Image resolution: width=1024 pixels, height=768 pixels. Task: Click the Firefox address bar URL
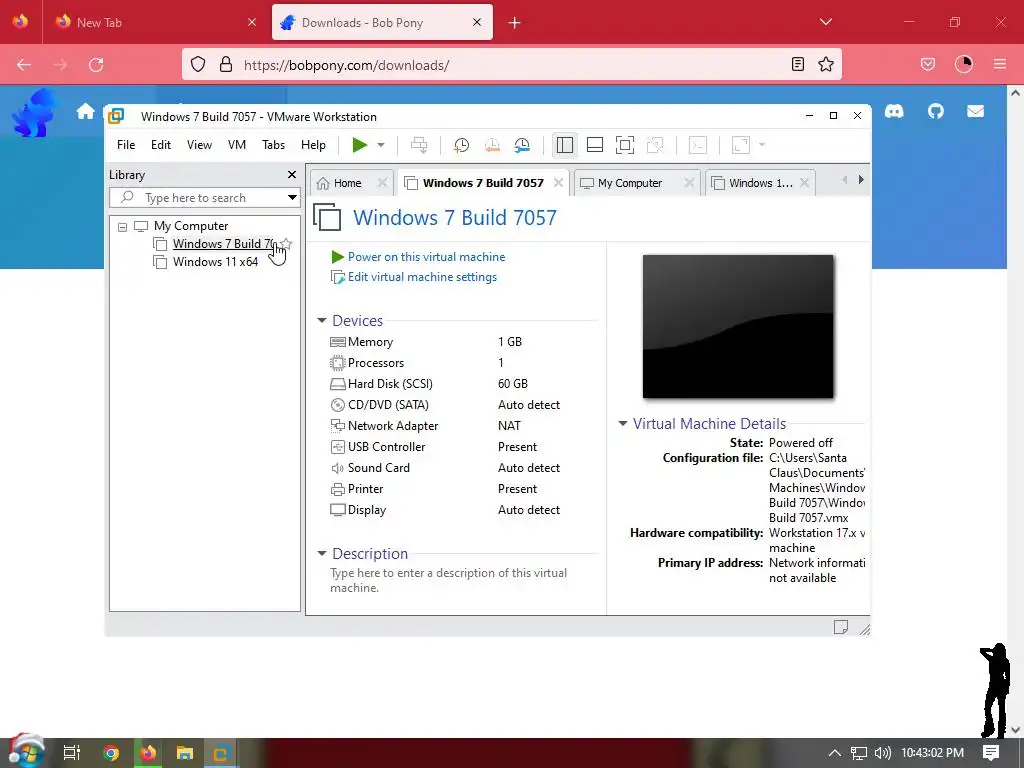tap(346, 65)
